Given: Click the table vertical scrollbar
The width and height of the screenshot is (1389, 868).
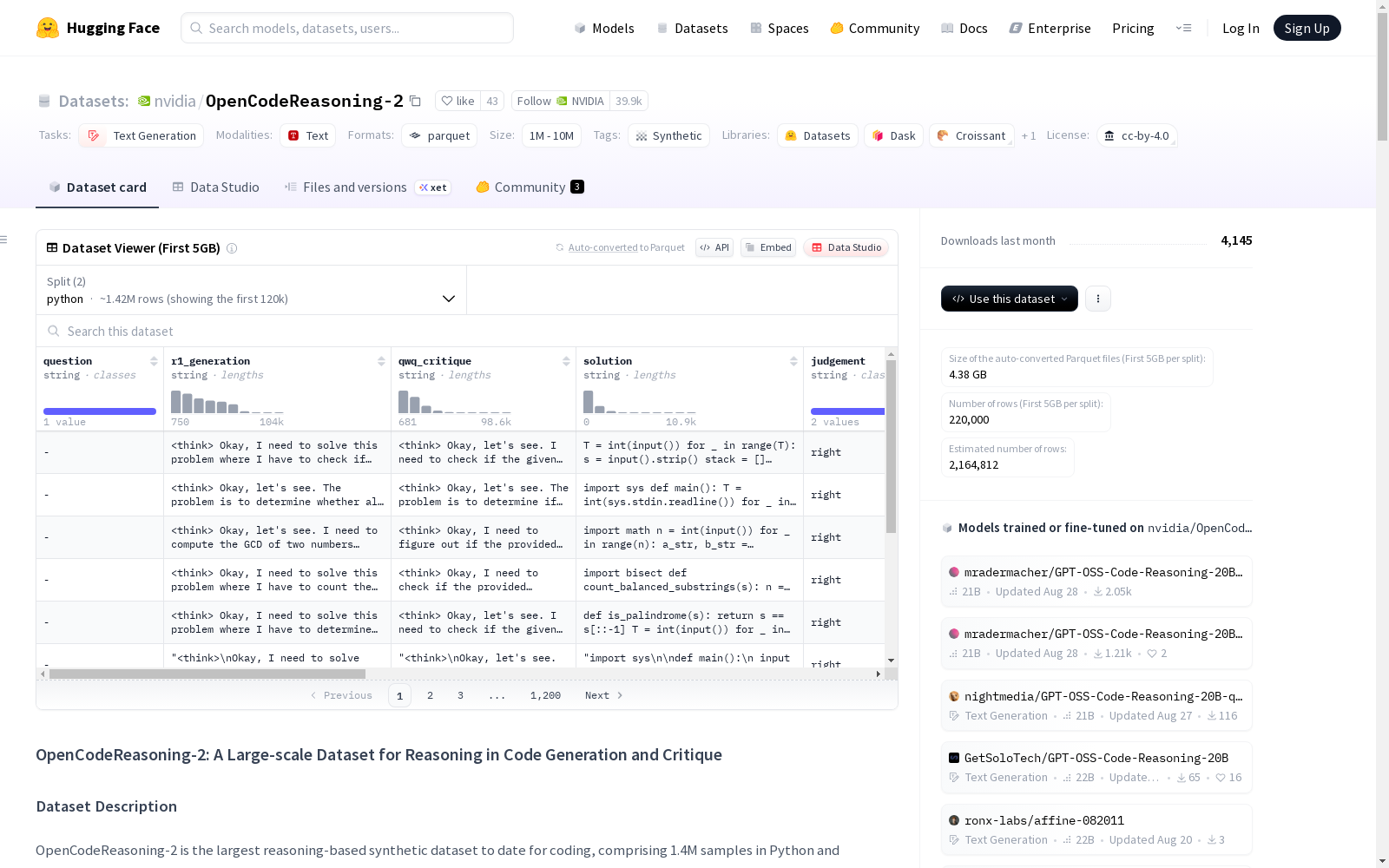Looking at the screenshot, I should pyautogui.click(x=891, y=446).
